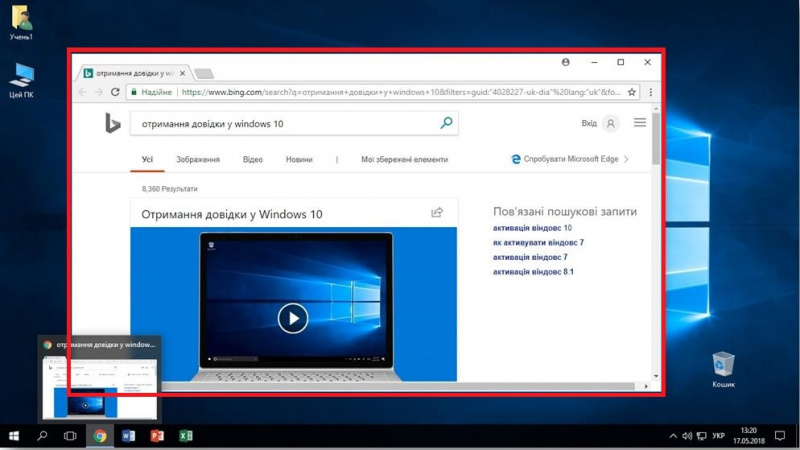
Task: Click the magnifier search icon in Bing
Action: [446, 124]
